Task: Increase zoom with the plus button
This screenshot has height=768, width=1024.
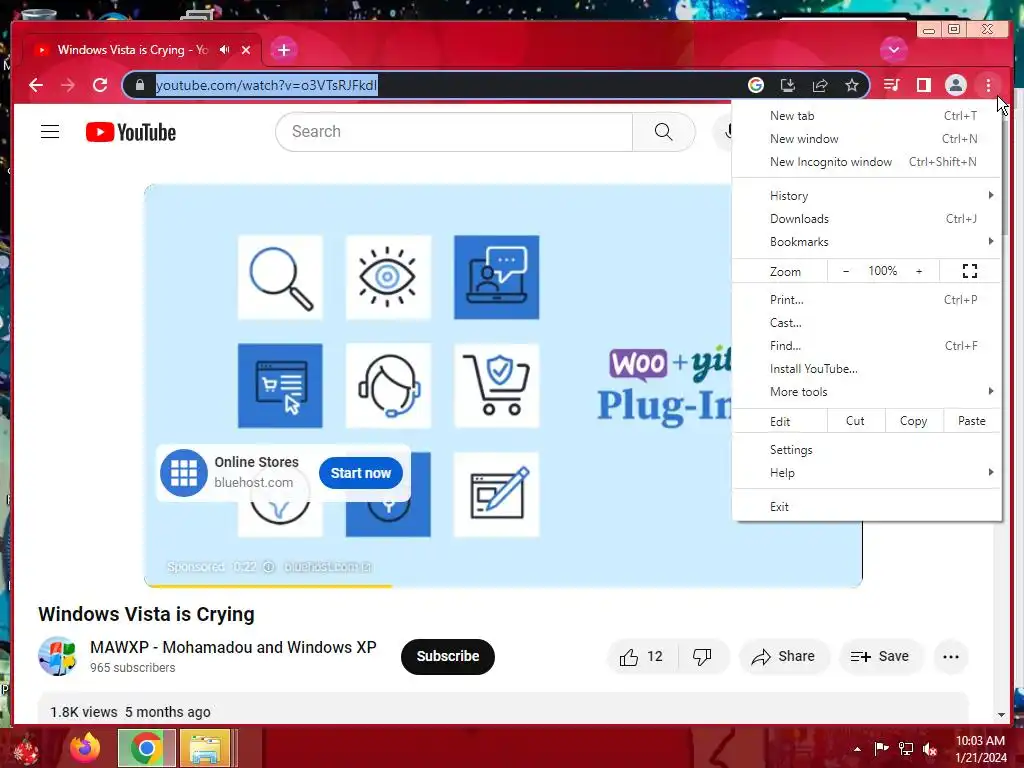Action: (919, 271)
